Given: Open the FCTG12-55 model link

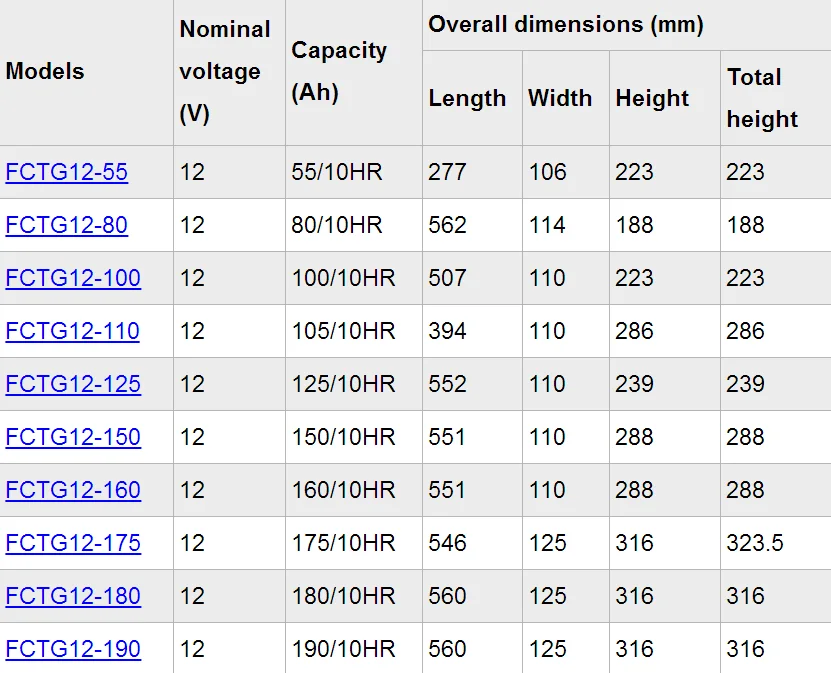Looking at the screenshot, I should click(x=66, y=172).
